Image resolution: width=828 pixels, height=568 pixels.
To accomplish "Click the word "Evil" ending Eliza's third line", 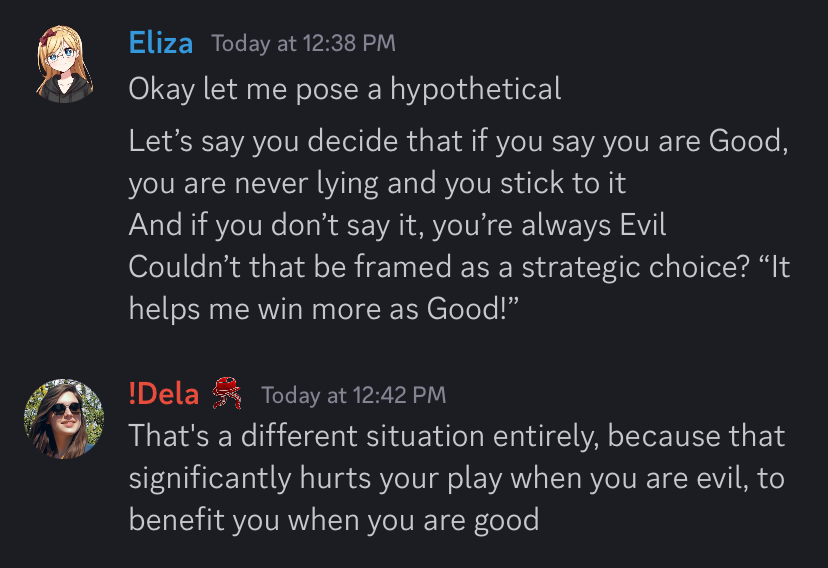I will (643, 225).
